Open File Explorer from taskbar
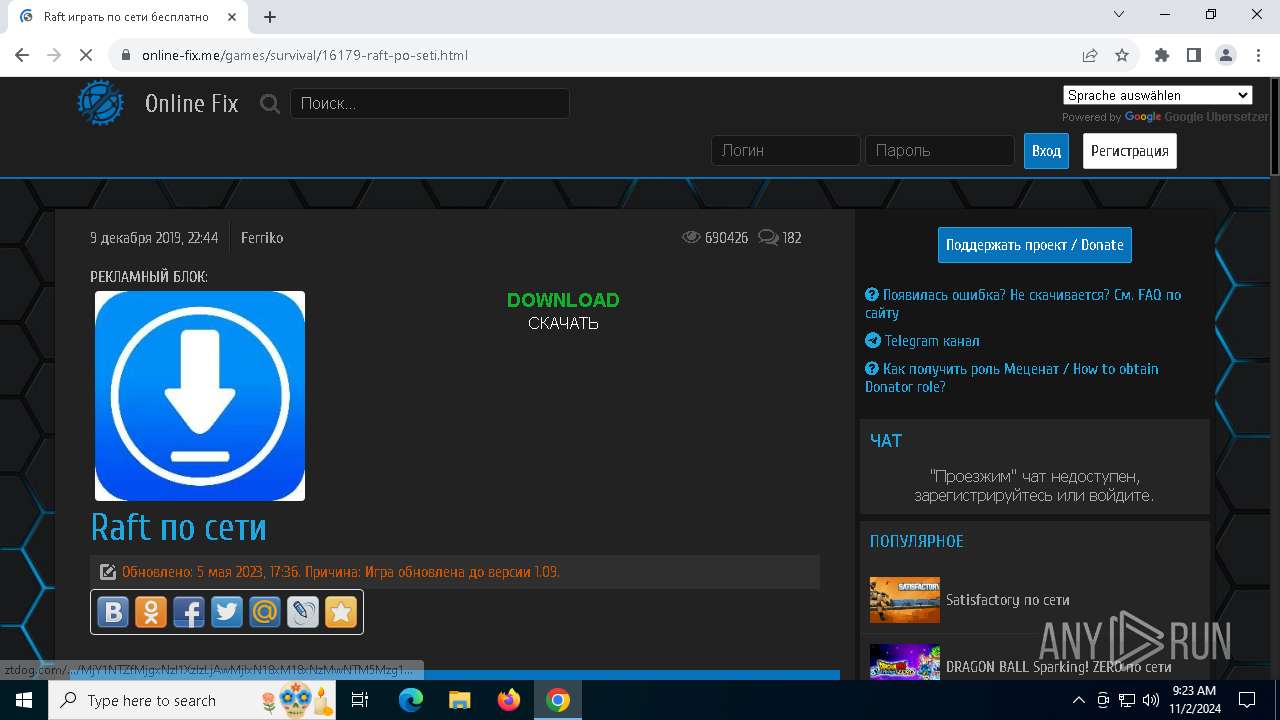The height and width of the screenshot is (720, 1280). click(x=460, y=700)
